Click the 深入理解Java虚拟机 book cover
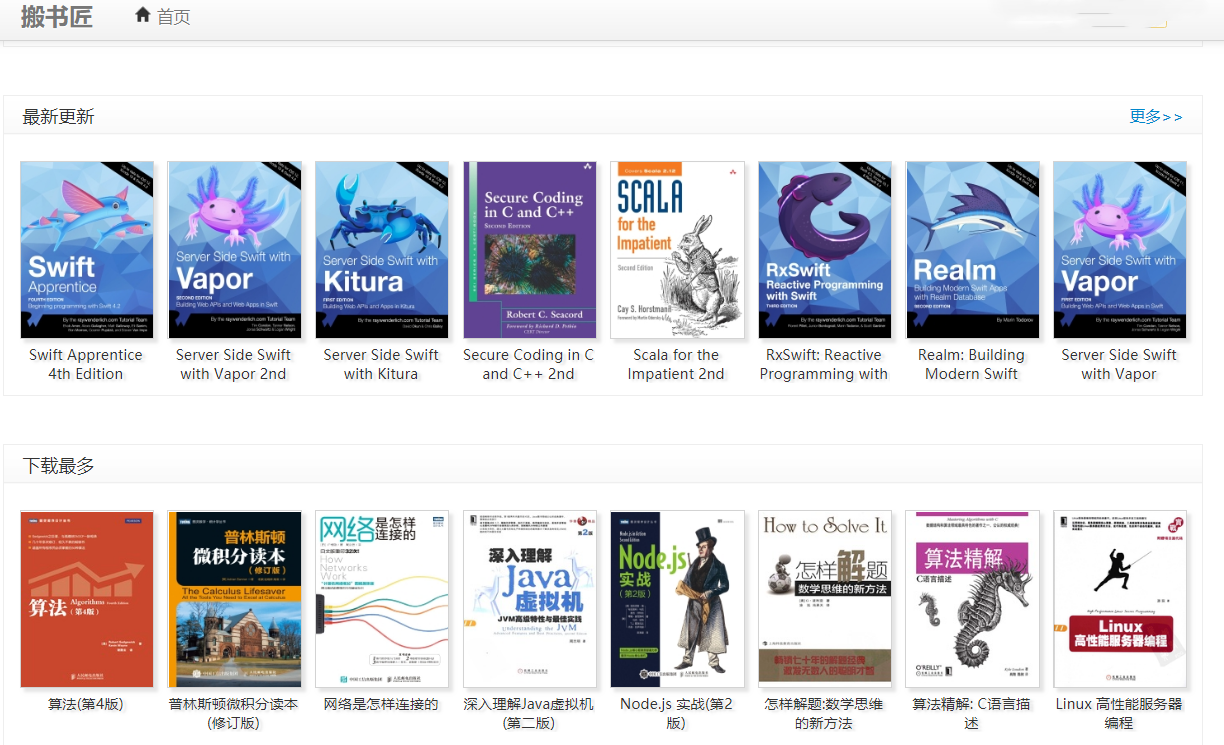The height and width of the screenshot is (745, 1224). pyautogui.click(x=530, y=599)
